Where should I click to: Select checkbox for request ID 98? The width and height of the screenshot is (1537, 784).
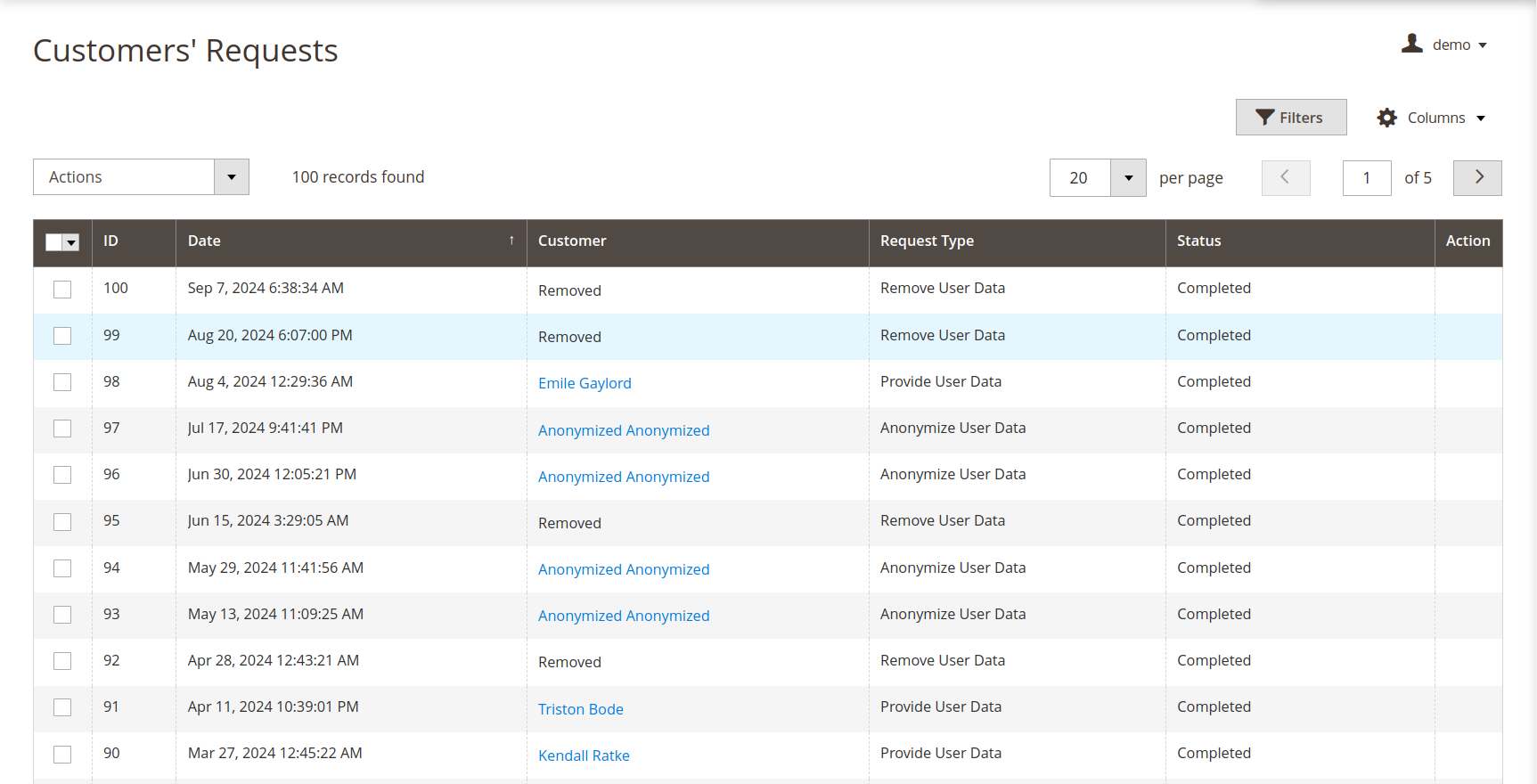click(x=62, y=382)
